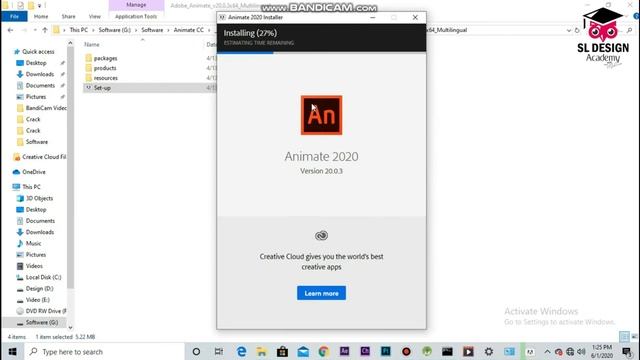Show hidden system tray icons

[x=547, y=351]
